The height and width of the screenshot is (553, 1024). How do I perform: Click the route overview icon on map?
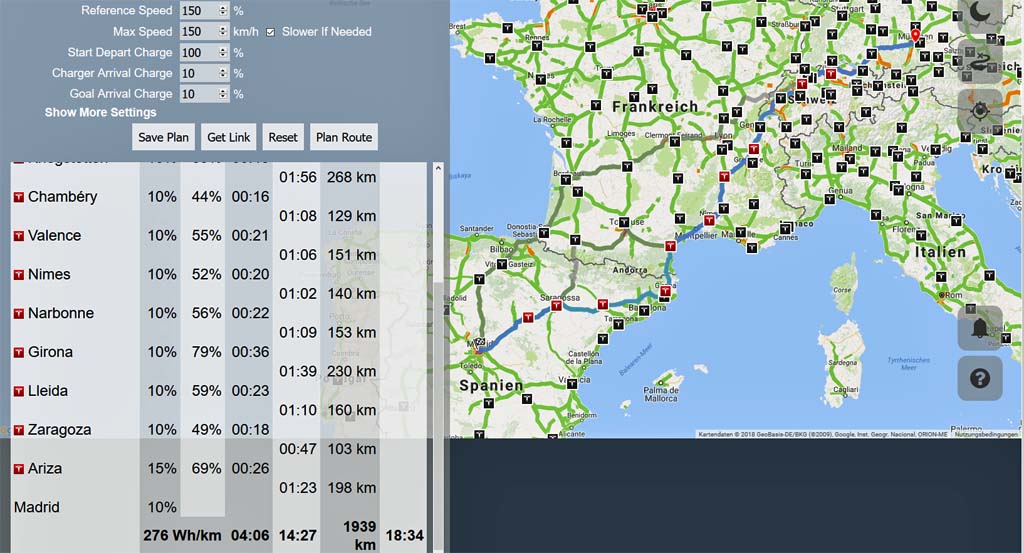click(x=980, y=60)
